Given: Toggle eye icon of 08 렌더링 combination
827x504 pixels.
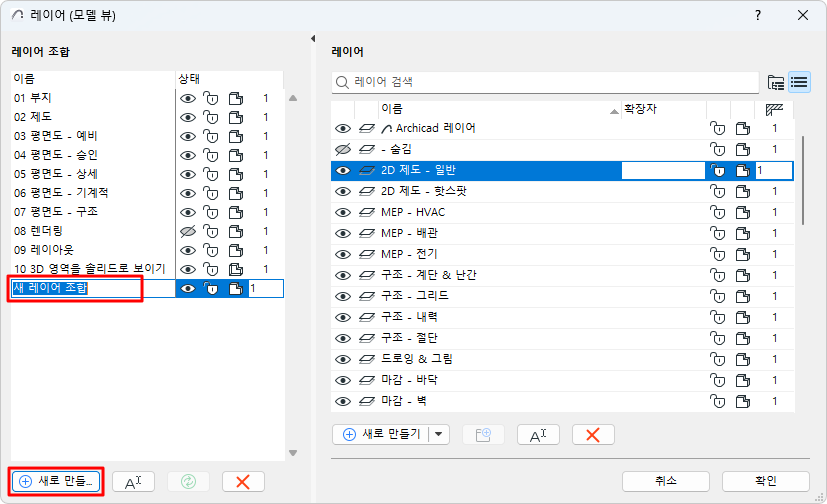Looking at the screenshot, I should (188, 231).
